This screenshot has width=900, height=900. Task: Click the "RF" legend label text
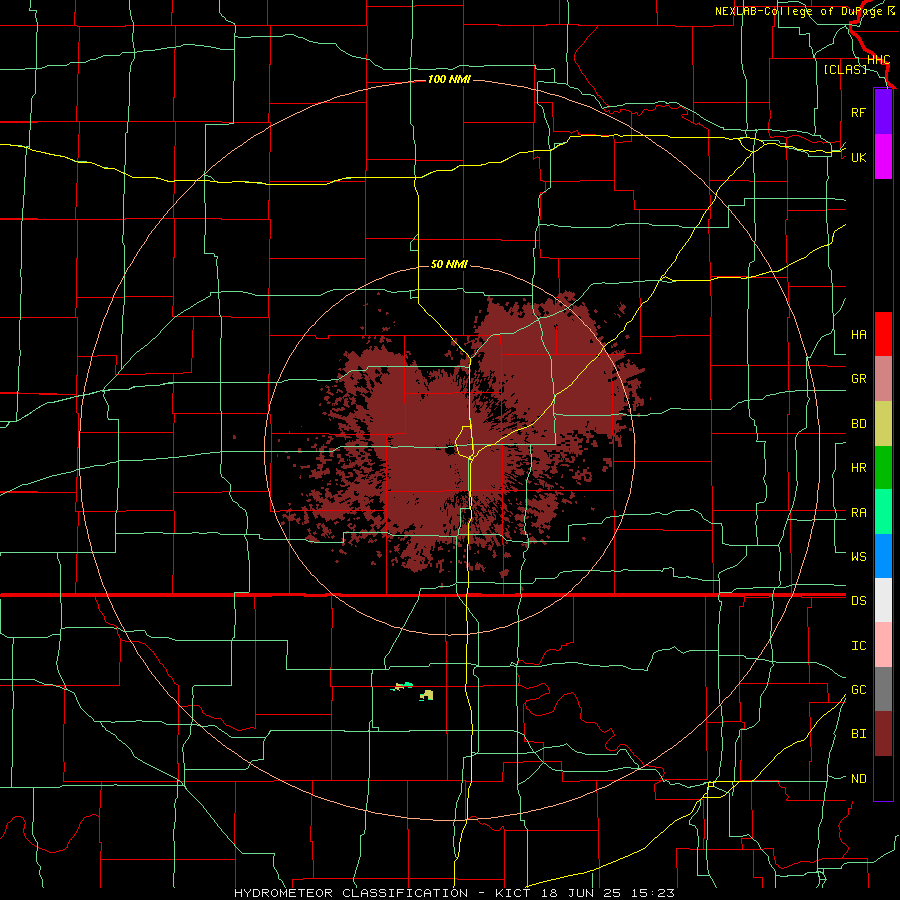tap(858, 112)
